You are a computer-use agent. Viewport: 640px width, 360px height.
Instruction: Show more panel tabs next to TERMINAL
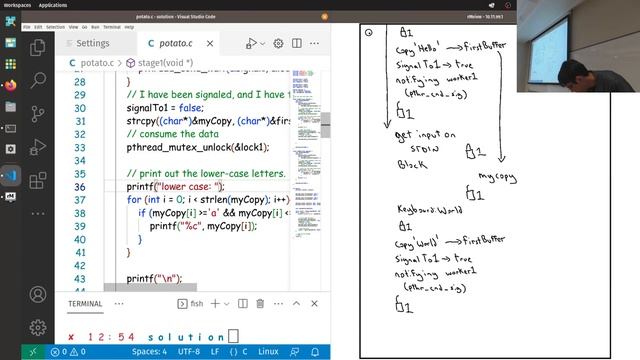coord(119,304)
